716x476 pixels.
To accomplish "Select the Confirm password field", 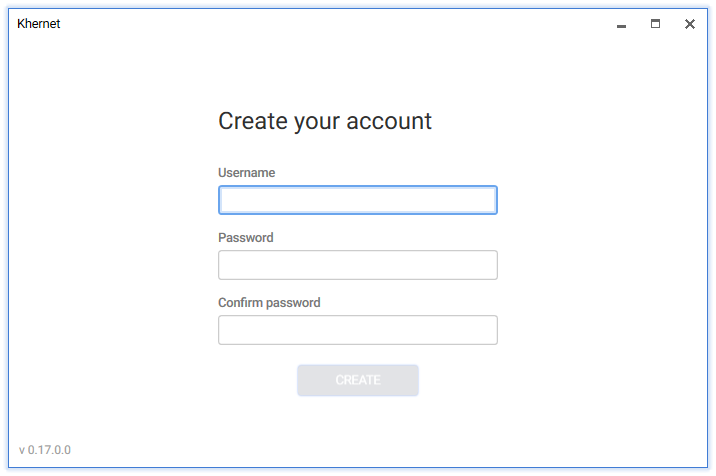I will pos(357,330).
